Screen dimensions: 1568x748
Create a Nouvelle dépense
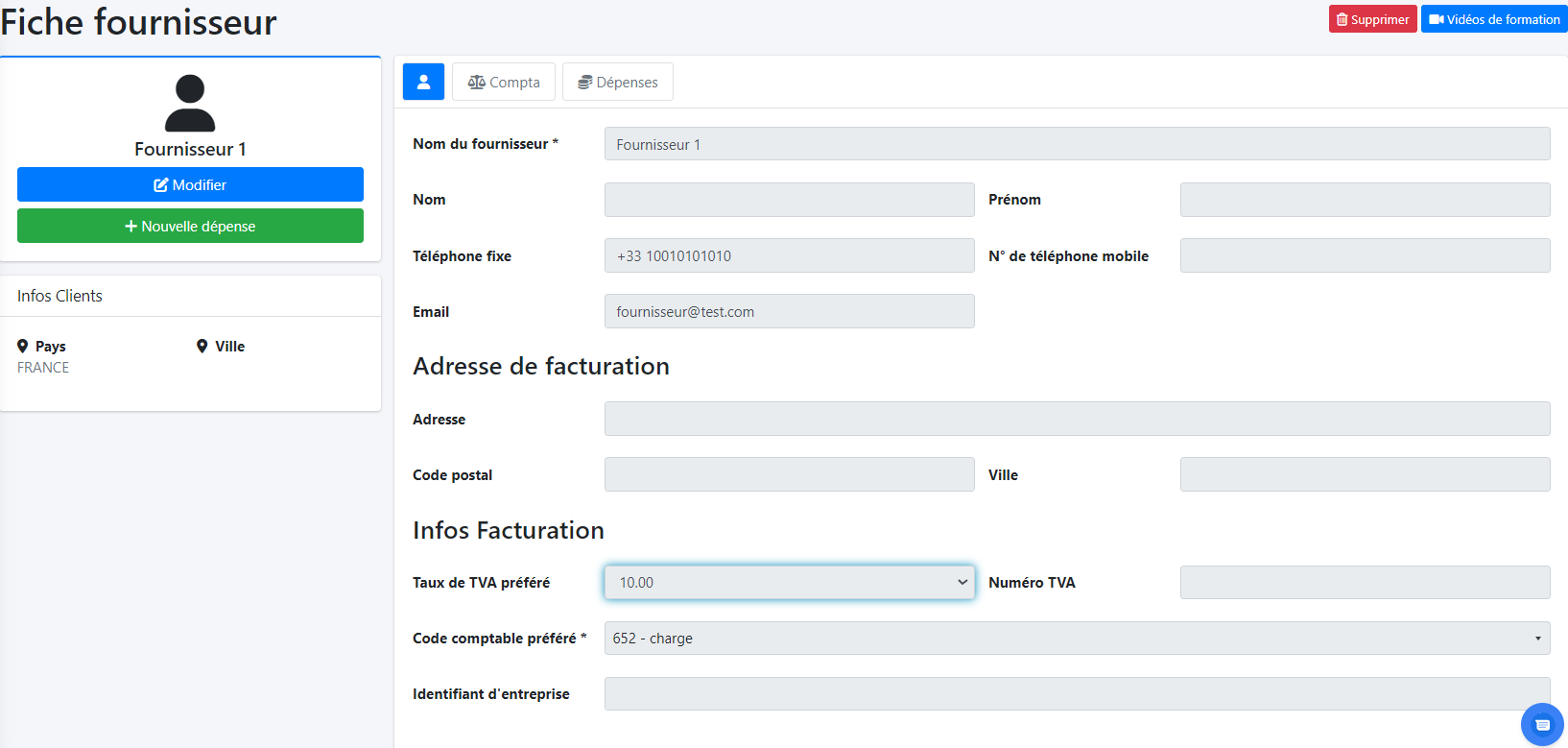[x=190, y=226]
